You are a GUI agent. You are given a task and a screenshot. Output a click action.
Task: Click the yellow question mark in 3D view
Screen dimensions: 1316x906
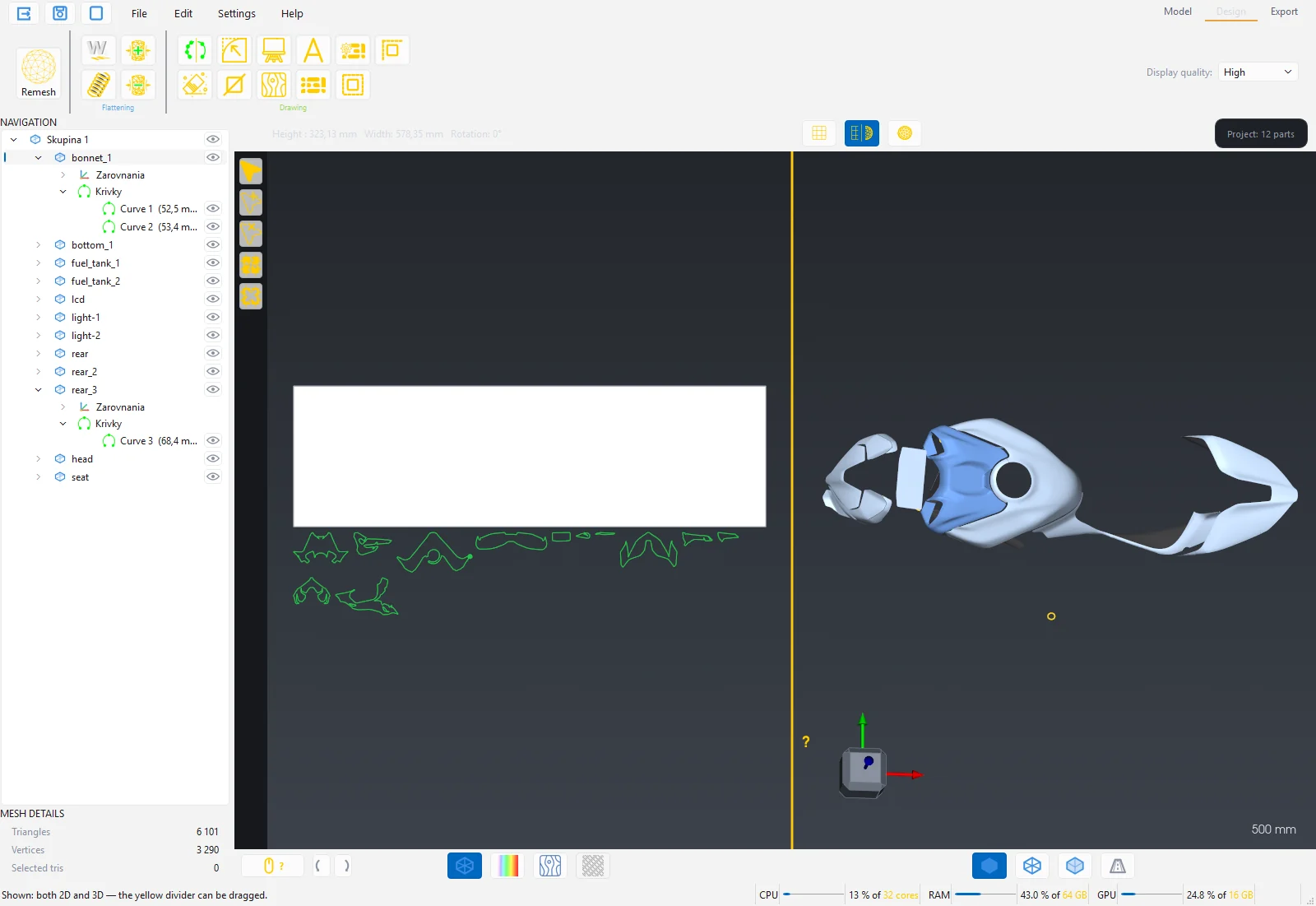[806, 741]
